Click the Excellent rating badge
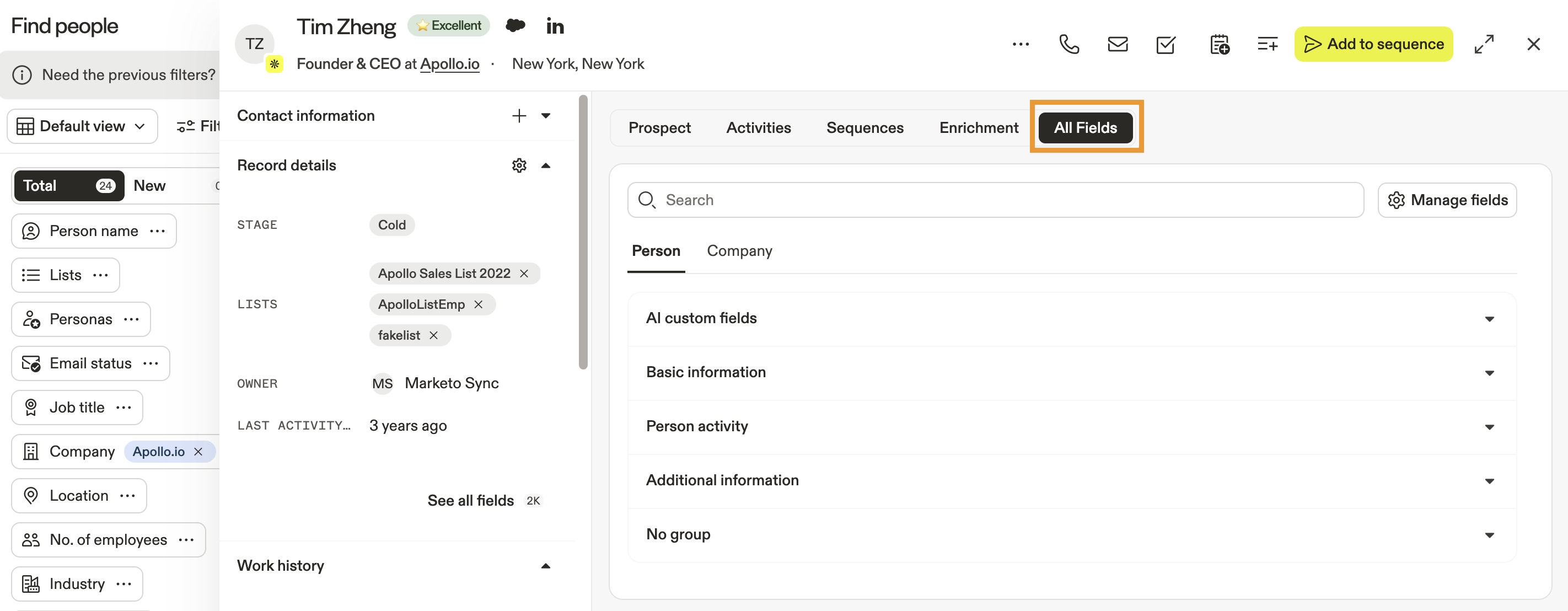This screenshot has height=611, width=1568. pos(449,25)
